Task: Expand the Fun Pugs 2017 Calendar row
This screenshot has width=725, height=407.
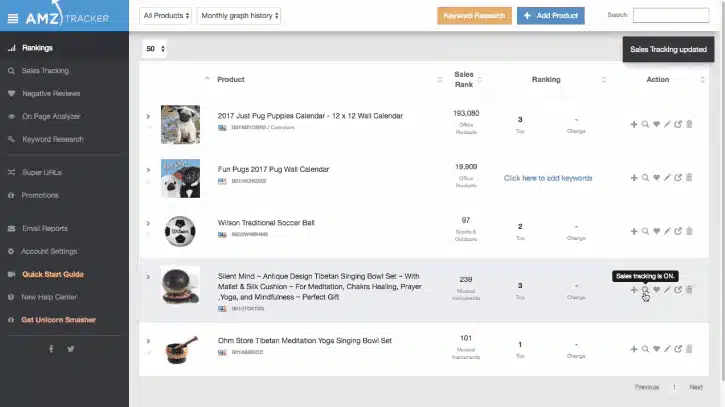Action: click(x=148, y=170)
